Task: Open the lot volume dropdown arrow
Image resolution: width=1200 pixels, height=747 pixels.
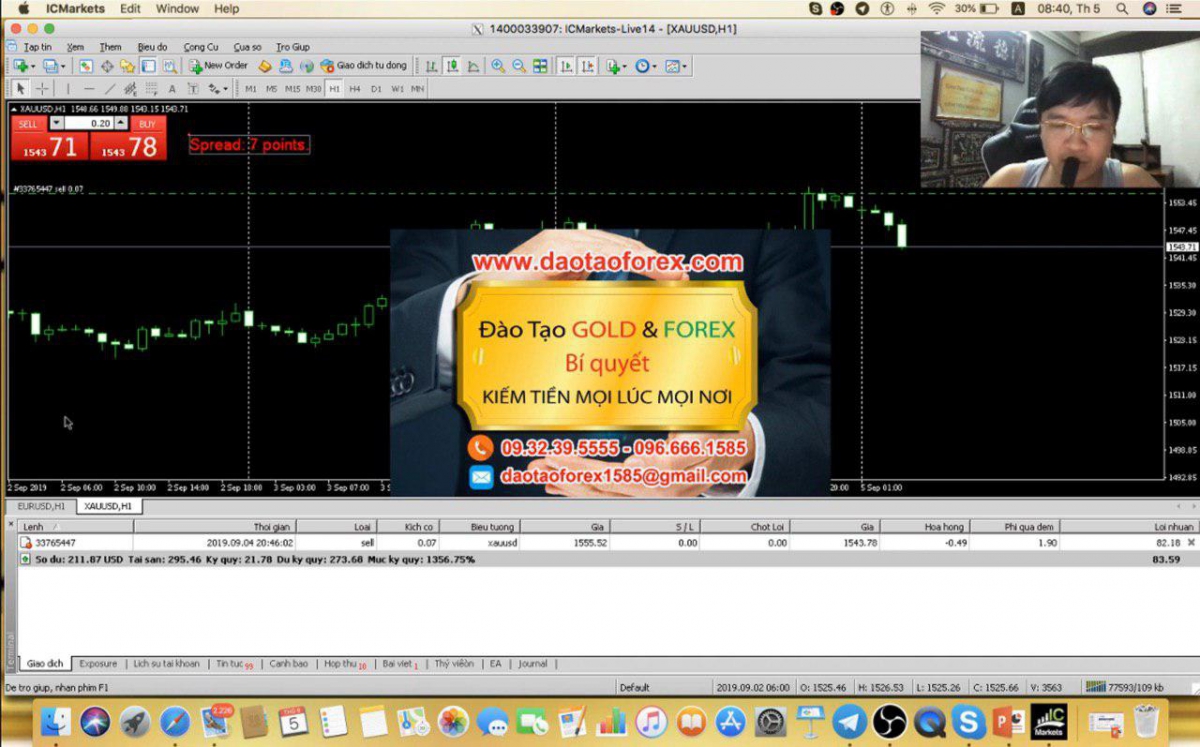Action: (56, 123)
